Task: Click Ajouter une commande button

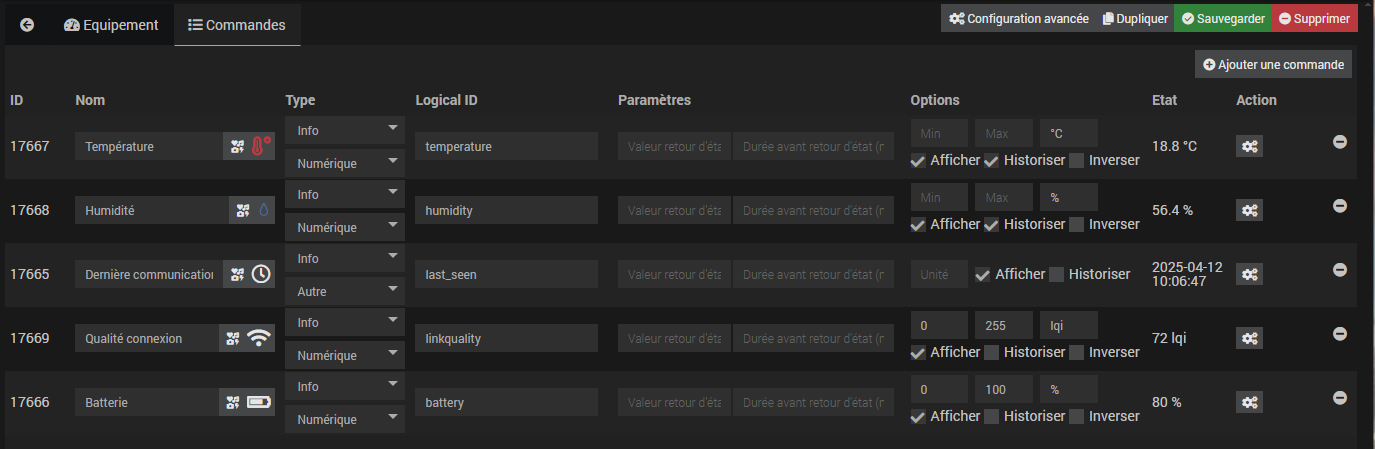Action: (1274, 64)
